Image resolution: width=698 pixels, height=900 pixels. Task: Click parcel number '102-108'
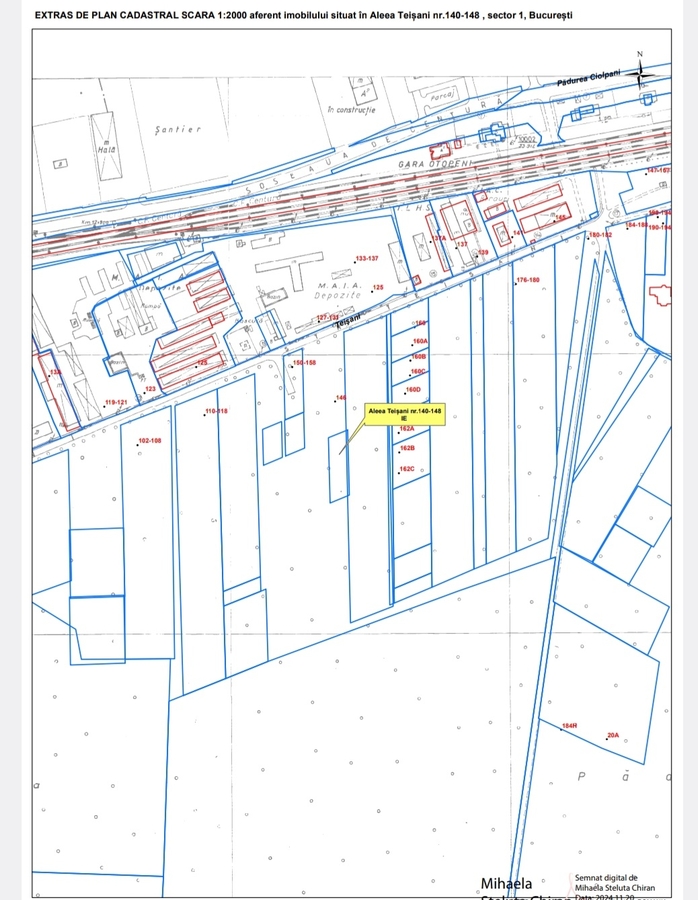tap(150, 441)
